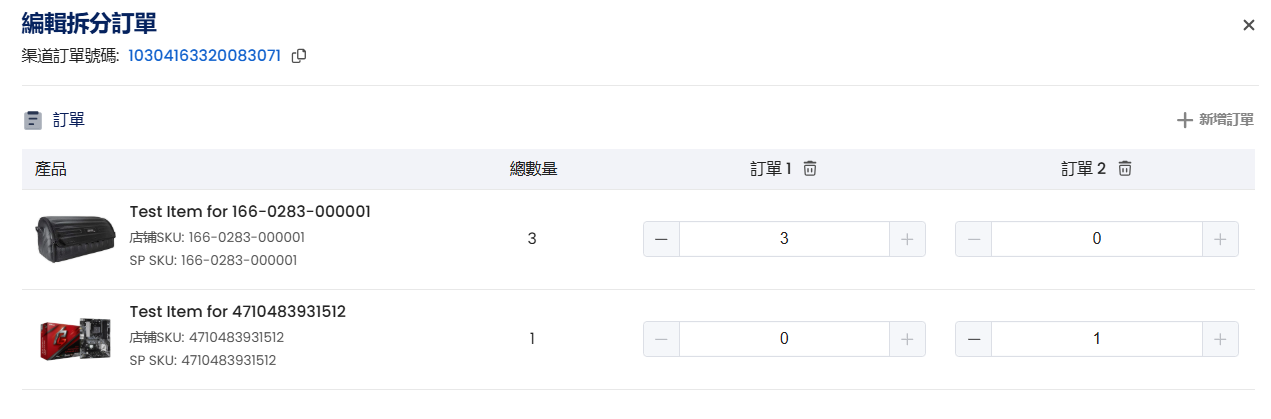
Task: Click 新增訂單 to add an order
Action: coord(1215,120)
